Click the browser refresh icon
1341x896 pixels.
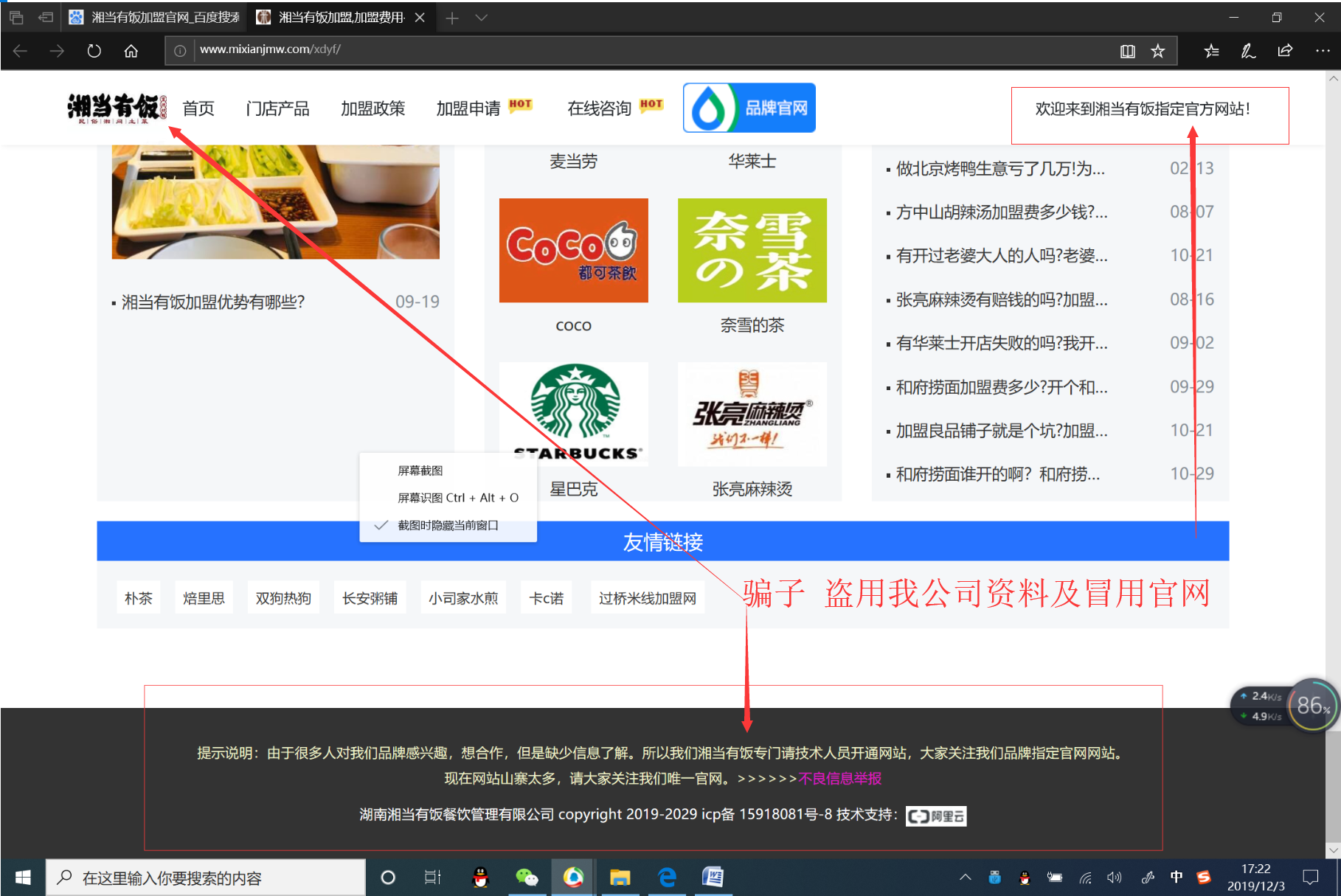tap(94, 51)
